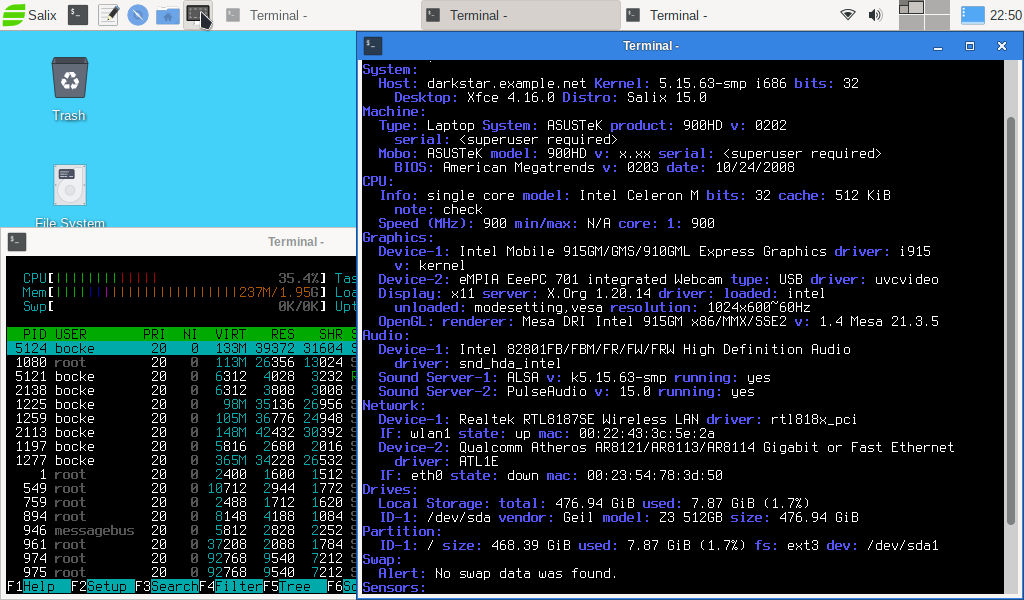Click the keyboard/display settings launcher icon
The image size is (1024, 600).
[197, 15]
